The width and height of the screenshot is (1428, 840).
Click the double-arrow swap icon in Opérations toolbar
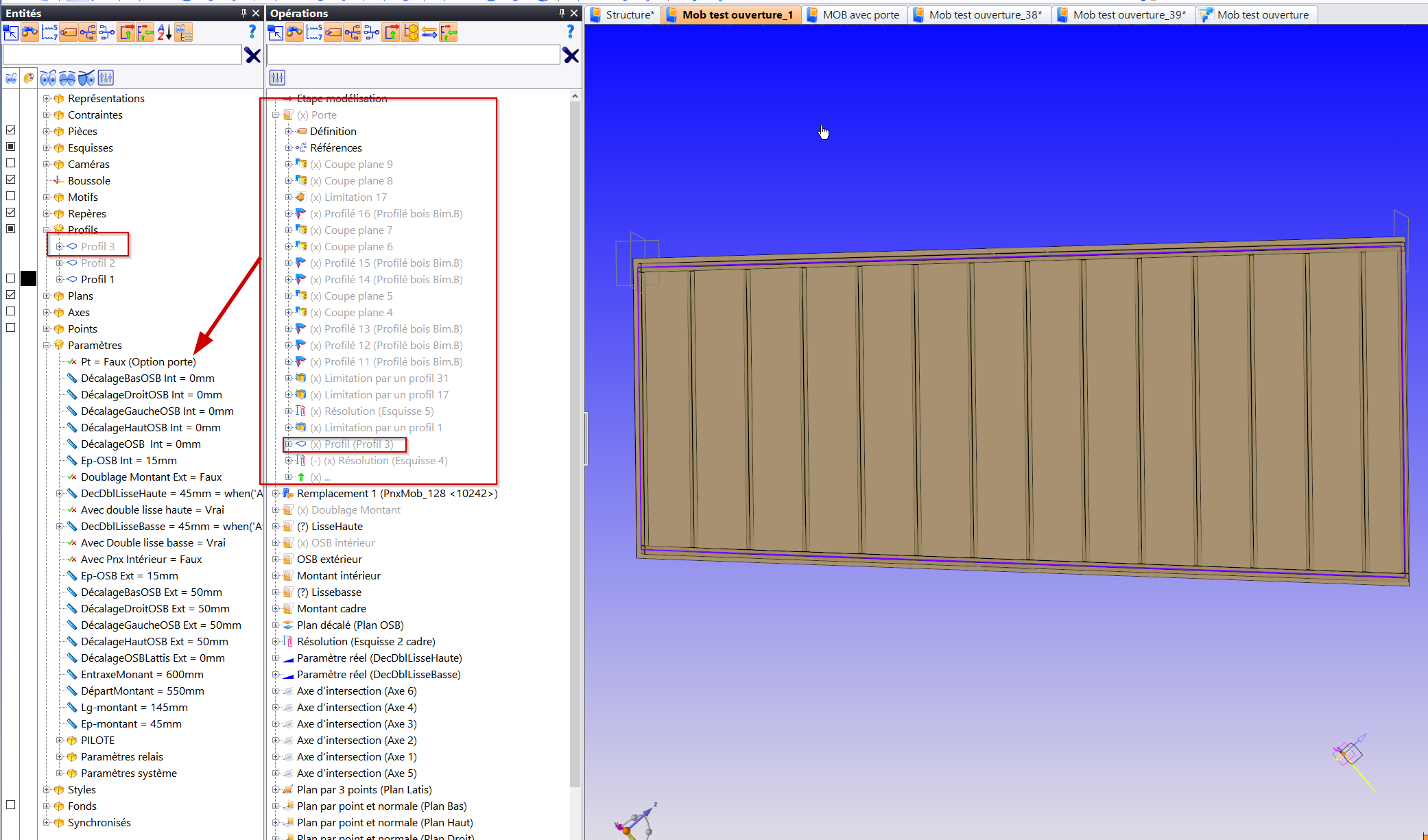click(429, 32)
